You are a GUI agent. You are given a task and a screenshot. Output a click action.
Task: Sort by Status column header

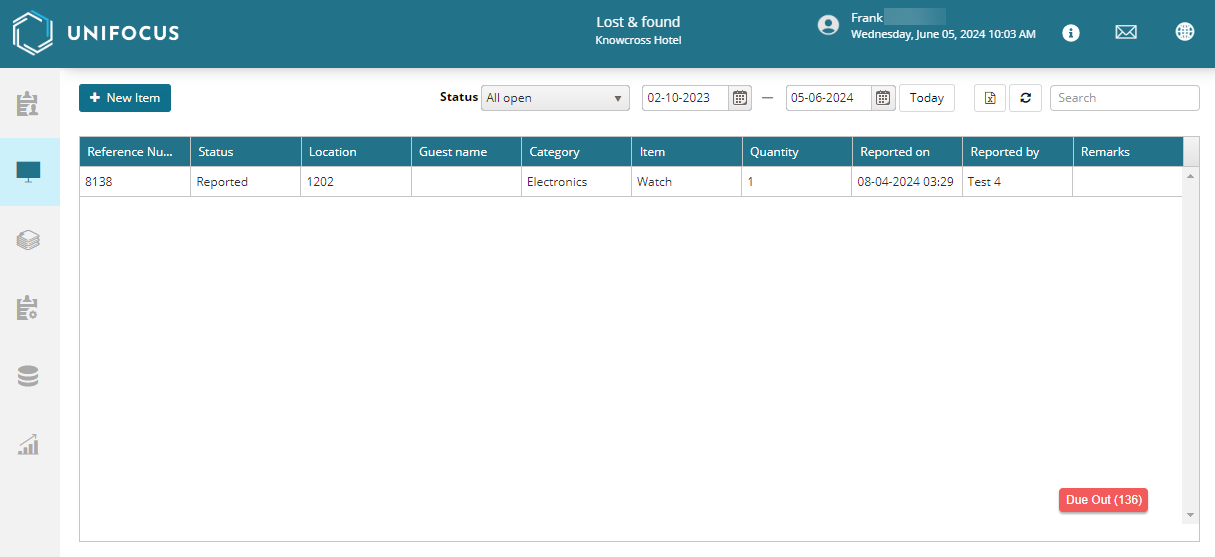[246, 152]
